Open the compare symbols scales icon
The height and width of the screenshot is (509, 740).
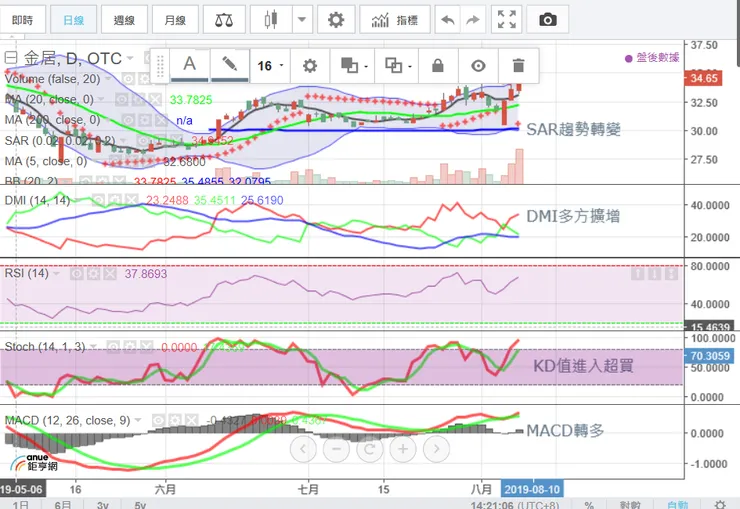[x=224, y=20]
